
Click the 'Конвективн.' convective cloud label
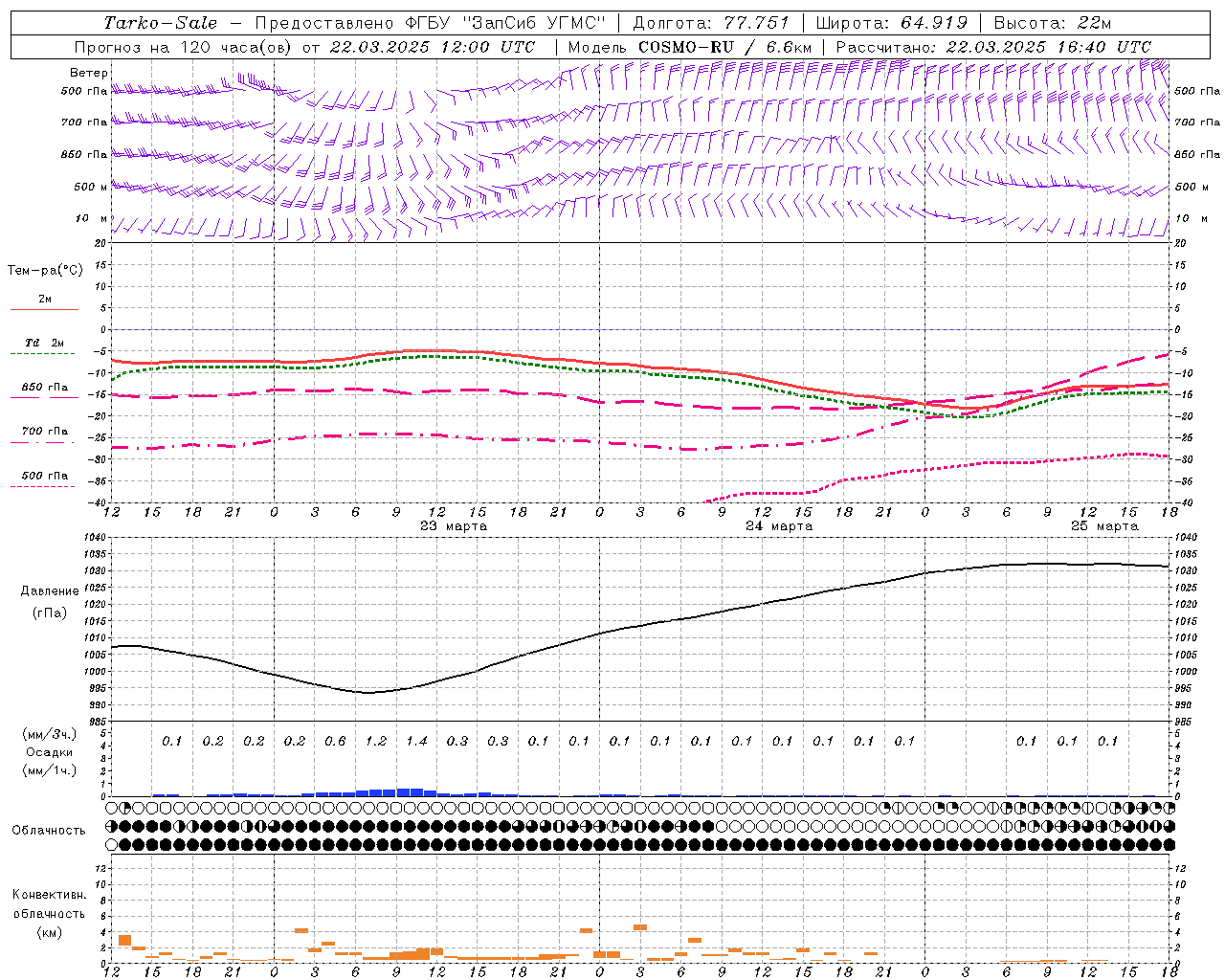coord(49,895)
